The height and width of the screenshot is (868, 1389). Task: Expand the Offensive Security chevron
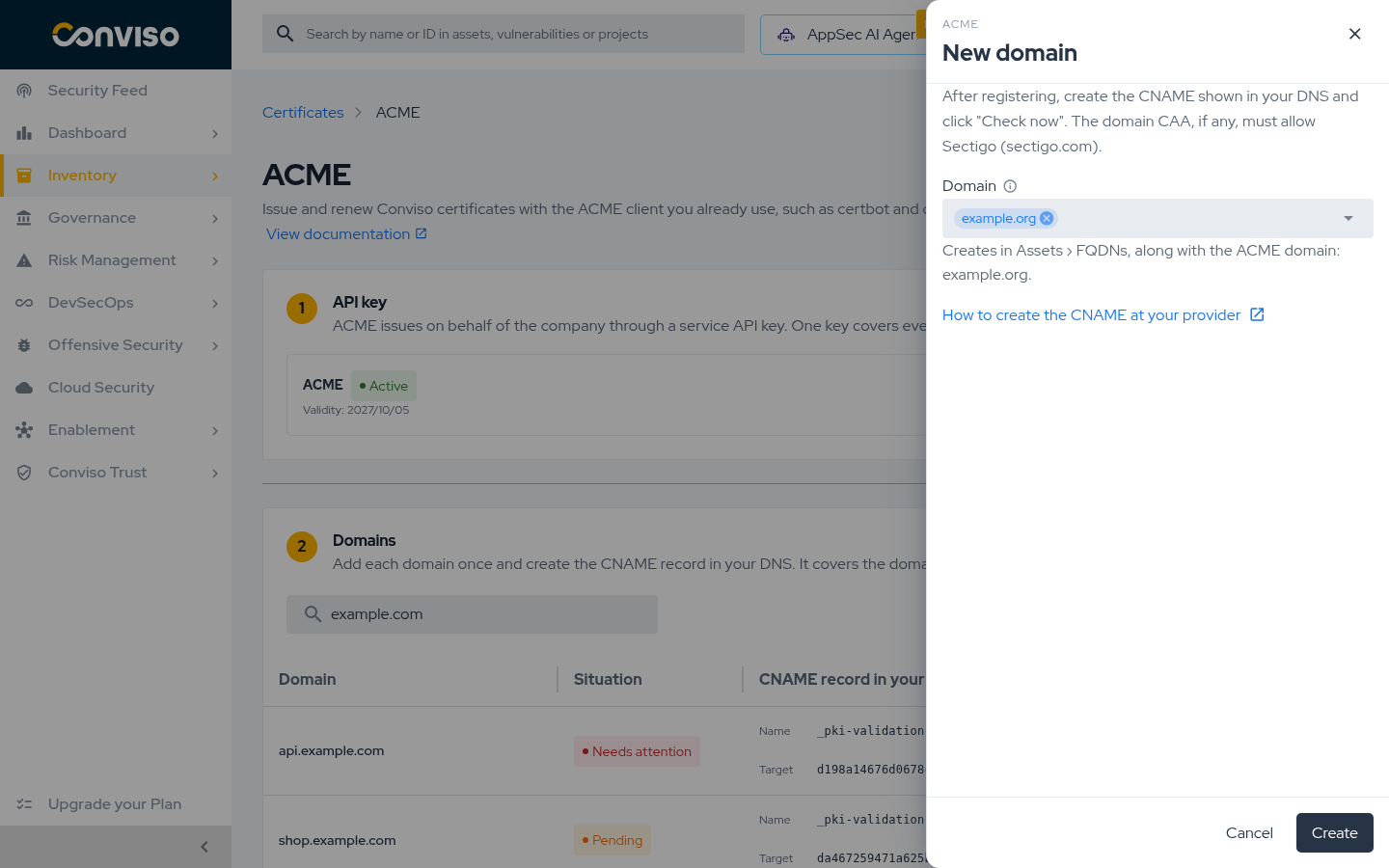215,346
